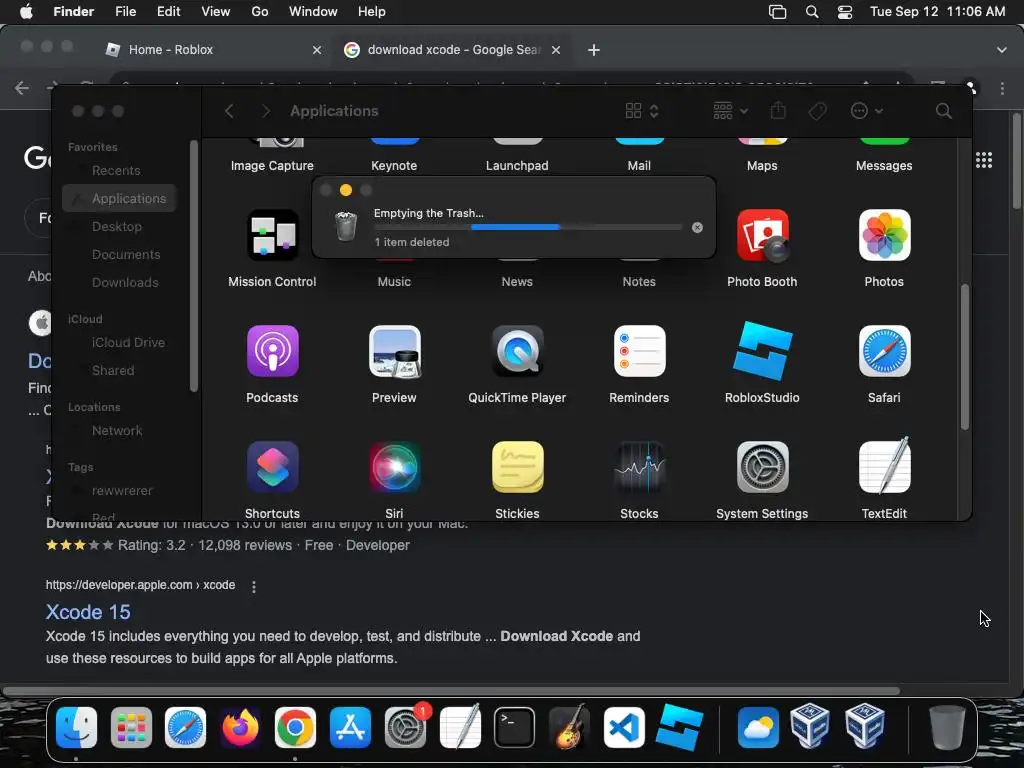Open the Reminders app icon
Screen dimensions: 1024x768
click(x=639, y=351)
